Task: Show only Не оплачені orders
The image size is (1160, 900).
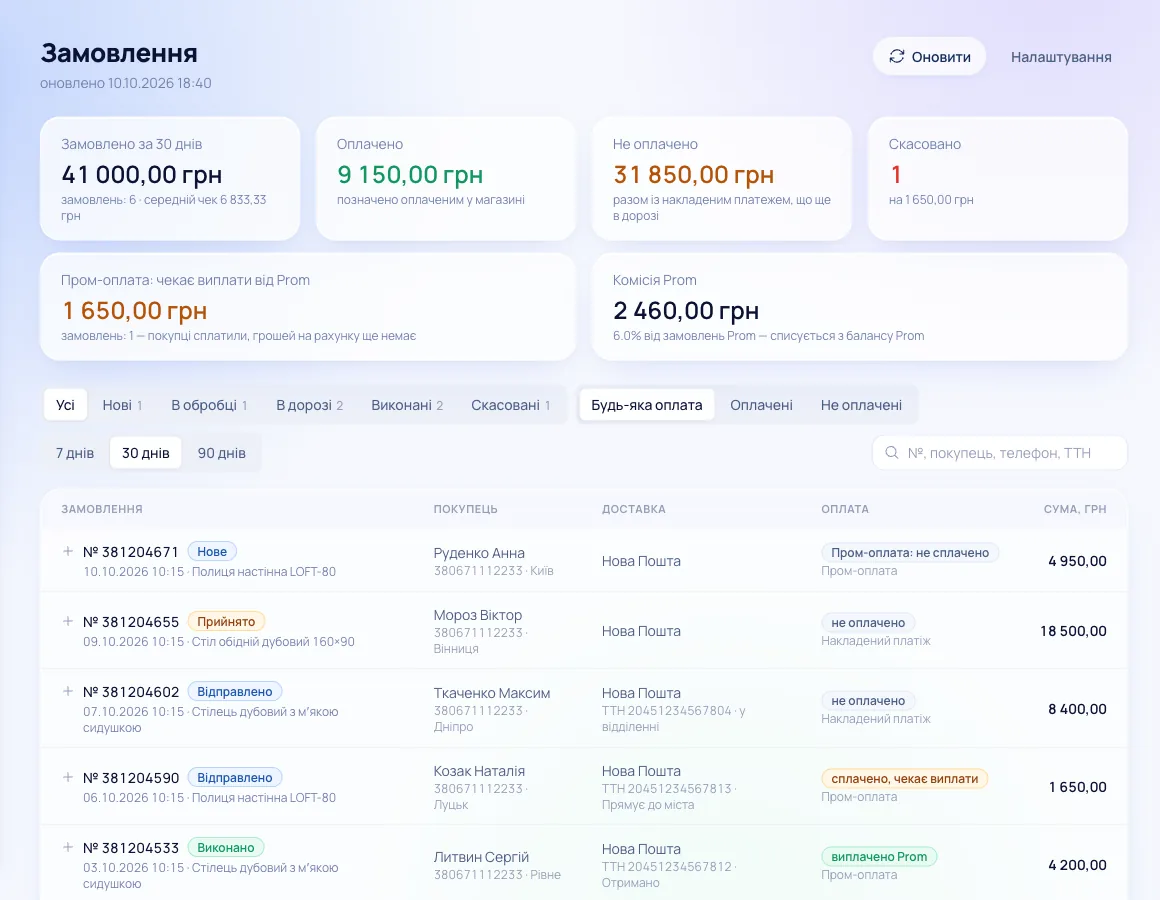Action: pyautogui.click(x=861, y=405)
